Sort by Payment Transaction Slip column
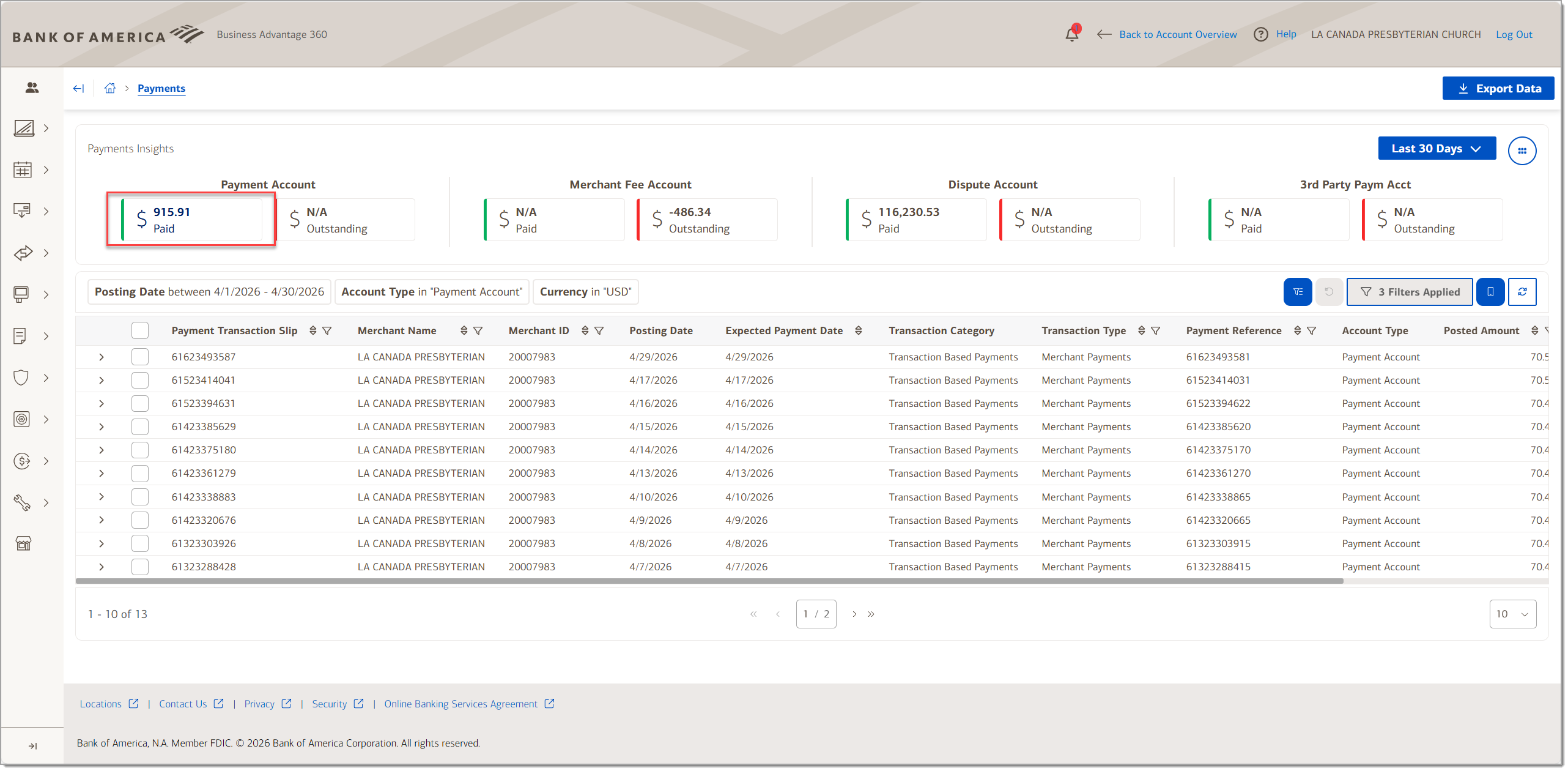Image resolution: width=1568 pixels, height=771 pixels. (x=312, y=330)
